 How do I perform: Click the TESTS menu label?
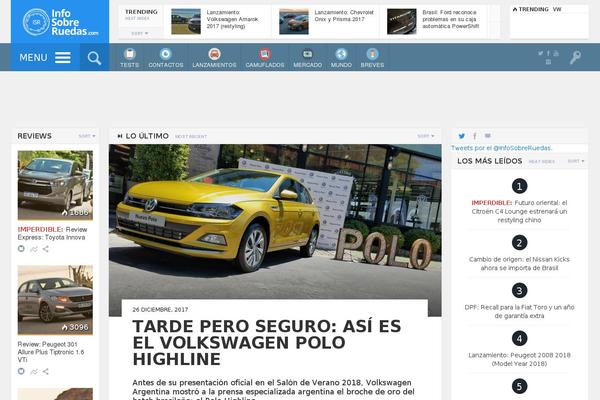(130, 65)
